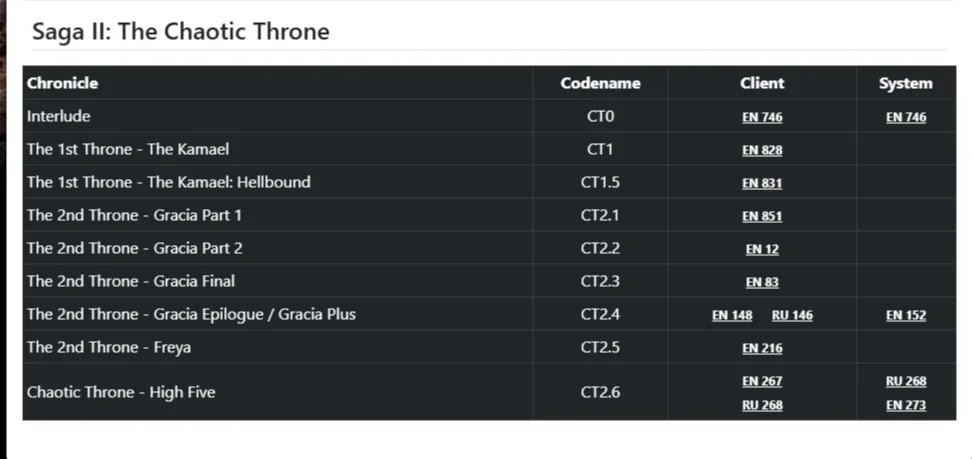This screenshot has width=972, height=459.
Task: Open Interlude EN 746 client link
Action: pyautogui.click(x=762, y=117)
